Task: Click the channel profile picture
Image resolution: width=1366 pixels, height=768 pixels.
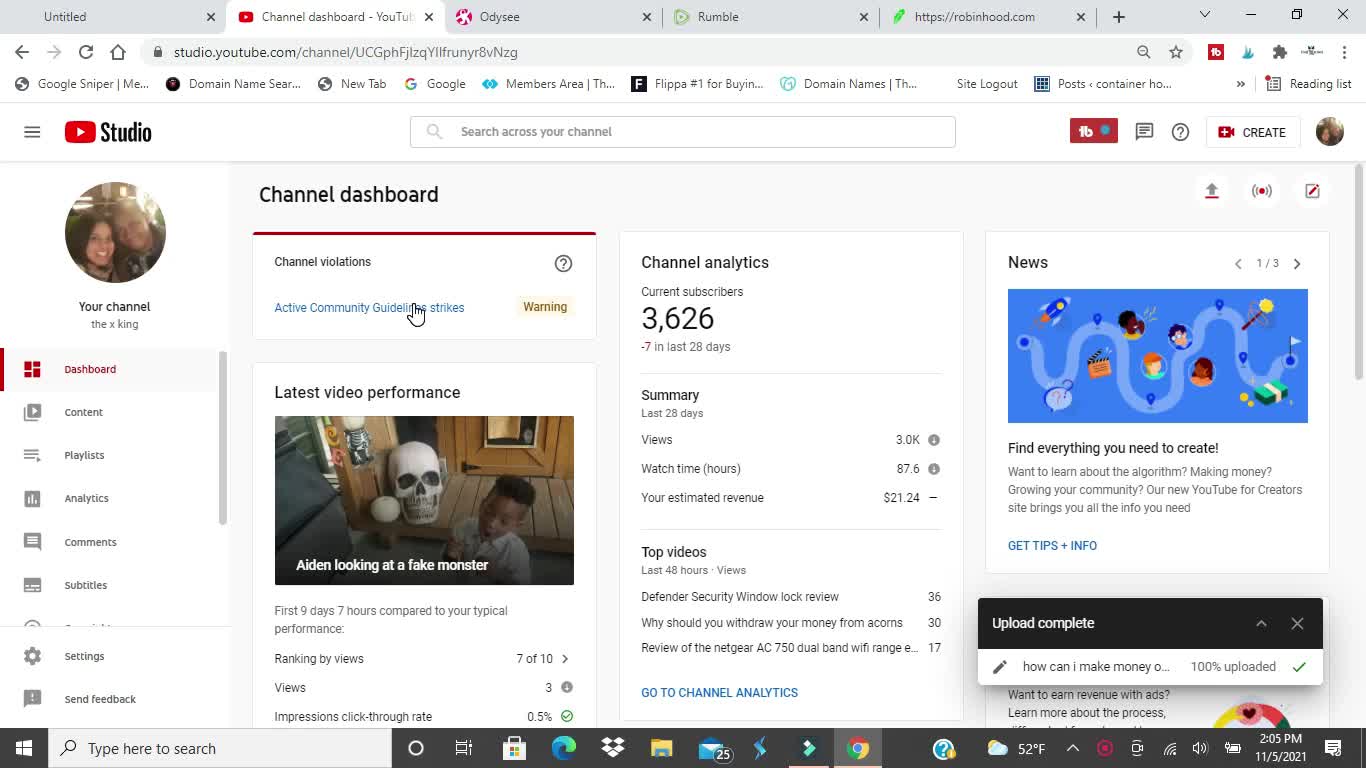Action: coord(115,232)
